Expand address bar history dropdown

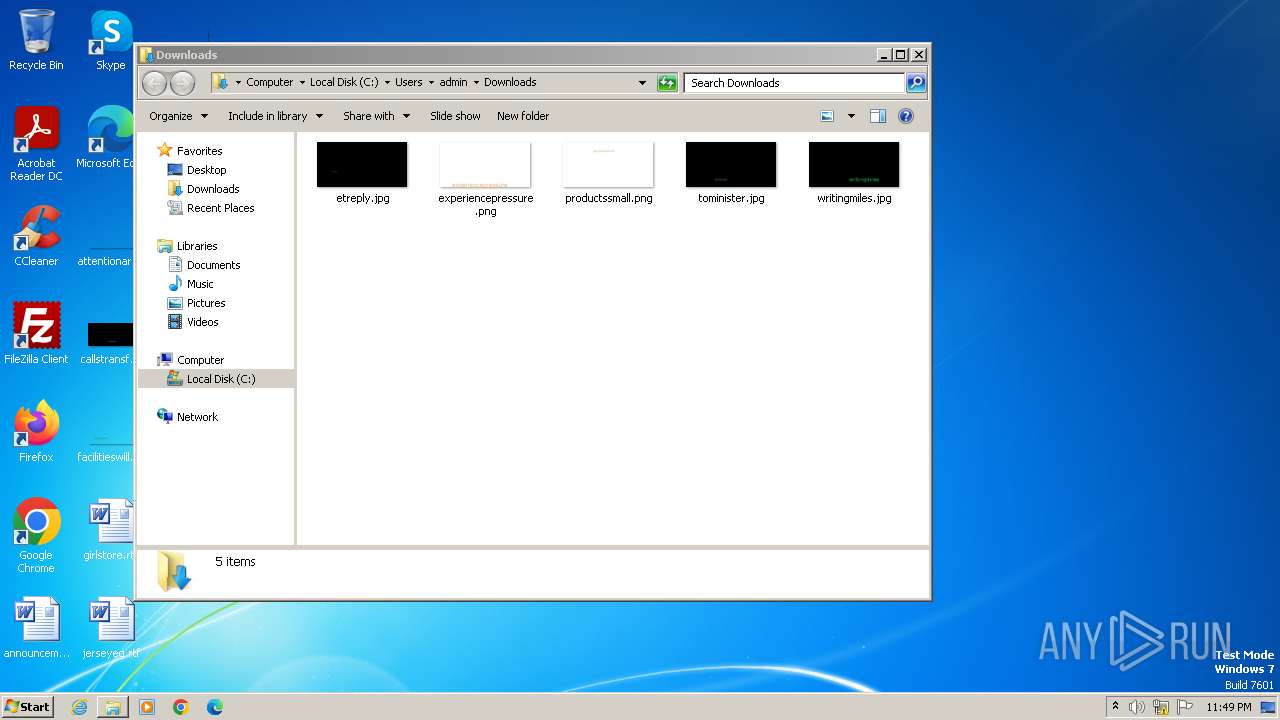pyautogui.click(x=642, y=83)
